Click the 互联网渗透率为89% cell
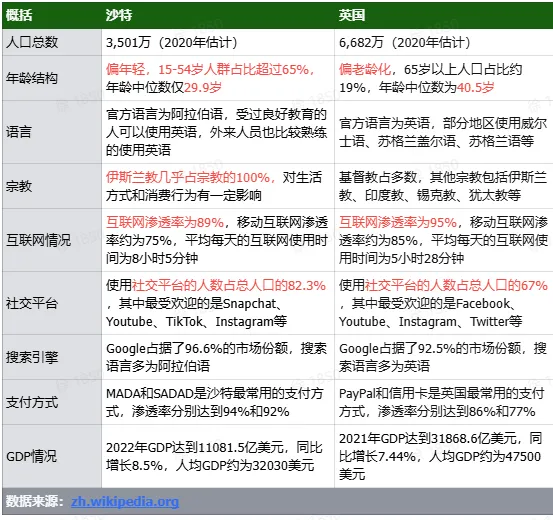This screenshot has height=520, width=553. [218, 240]
